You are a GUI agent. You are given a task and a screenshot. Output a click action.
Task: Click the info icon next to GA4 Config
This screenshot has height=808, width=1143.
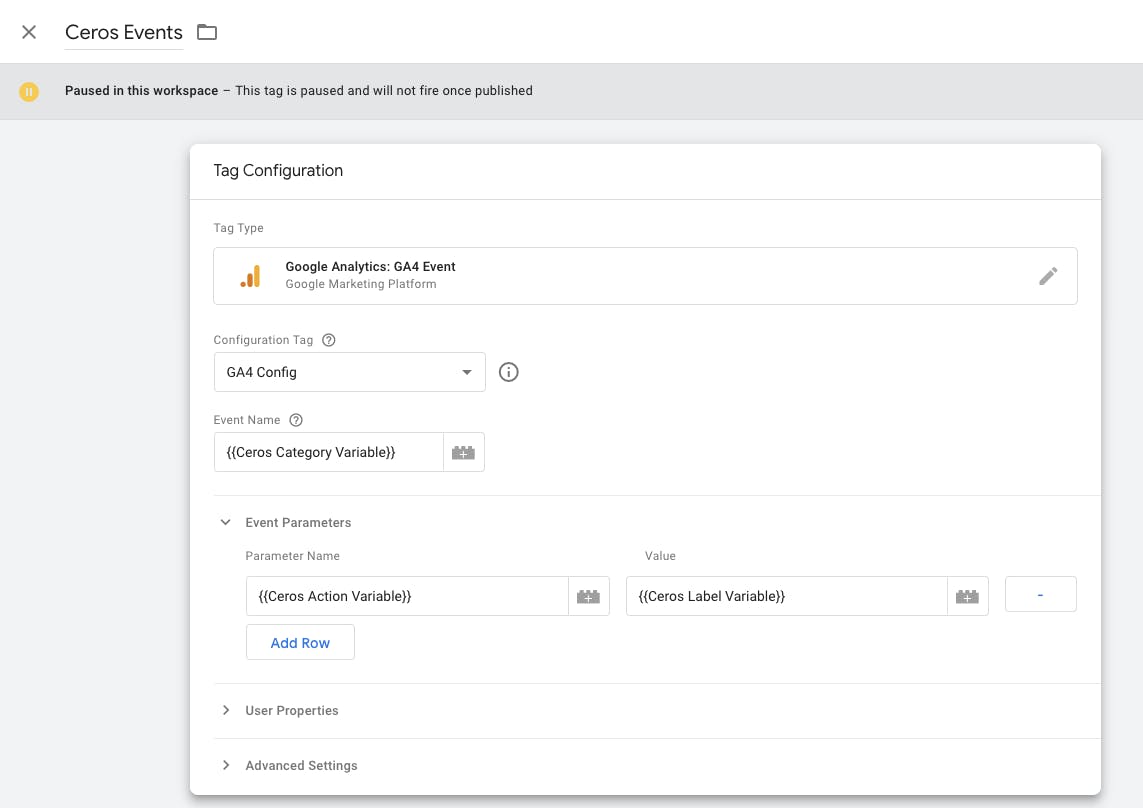(x=508, y=372)
